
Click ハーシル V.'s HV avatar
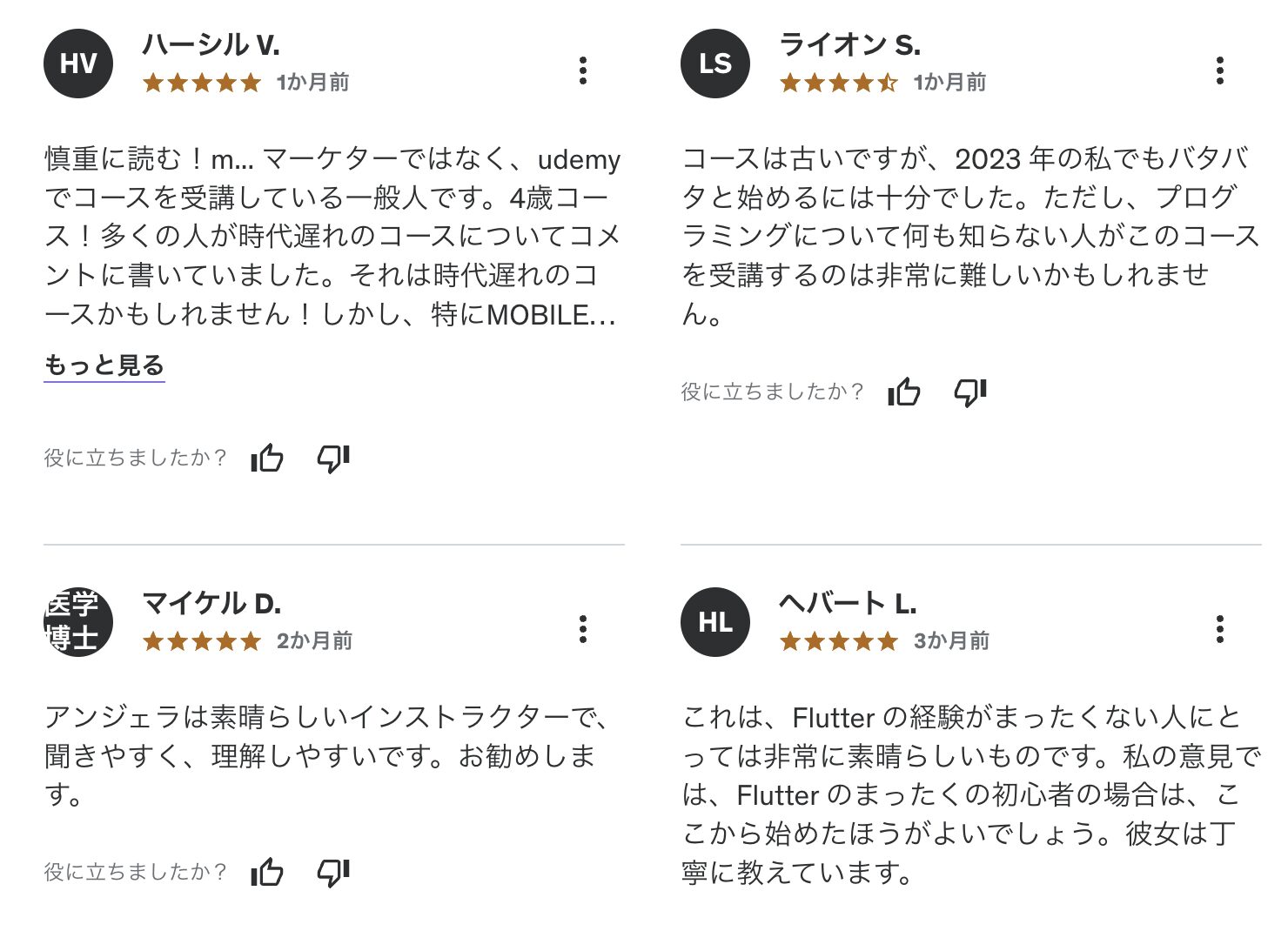point(77,64)
